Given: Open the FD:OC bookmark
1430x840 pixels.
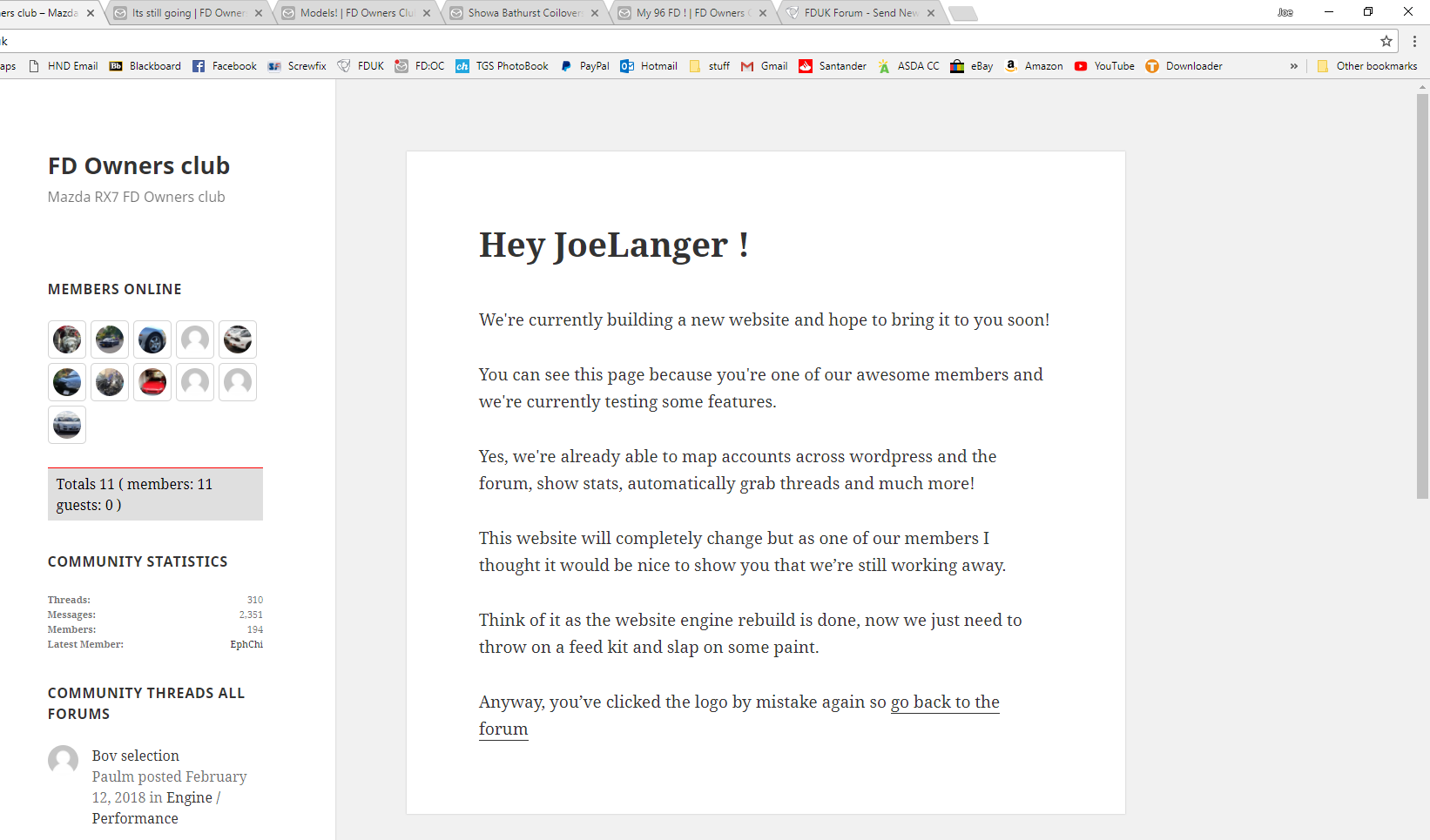Looking at the screenshot, I should click(x=420, y=66).
